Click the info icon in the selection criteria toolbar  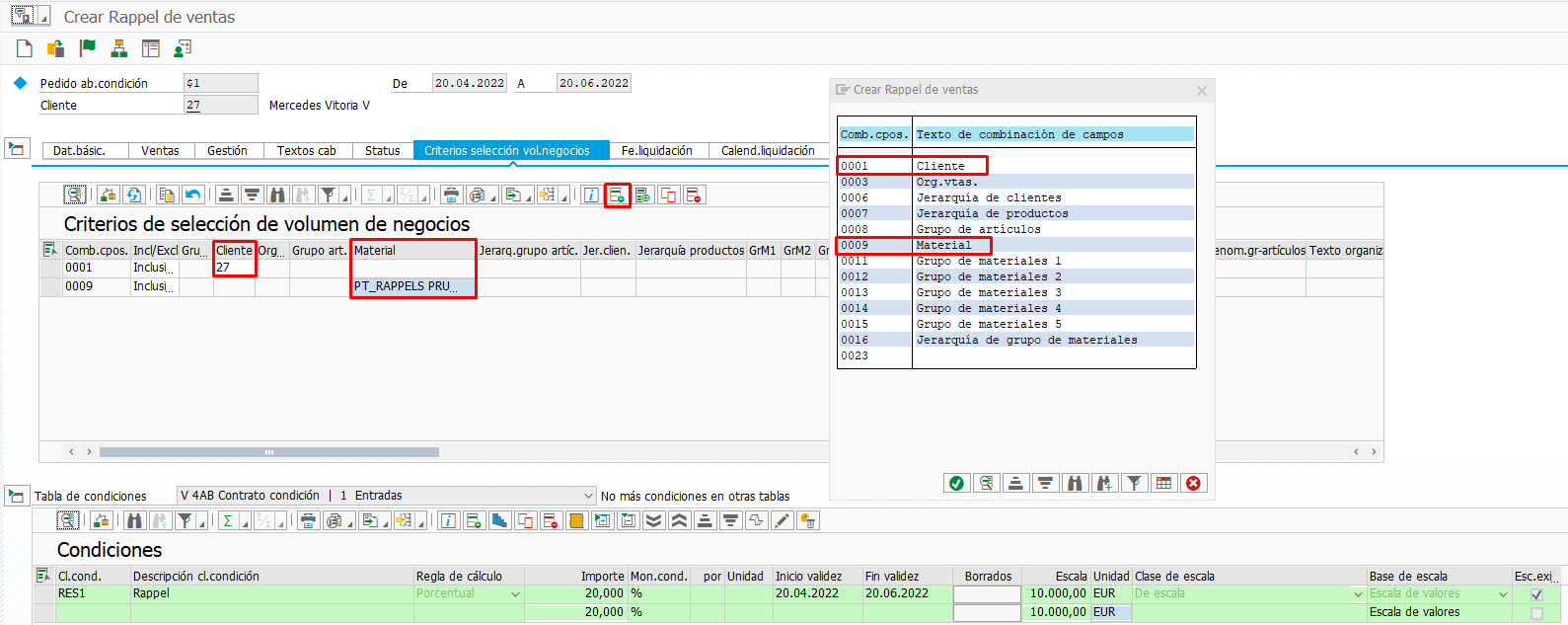pos(590,195)
